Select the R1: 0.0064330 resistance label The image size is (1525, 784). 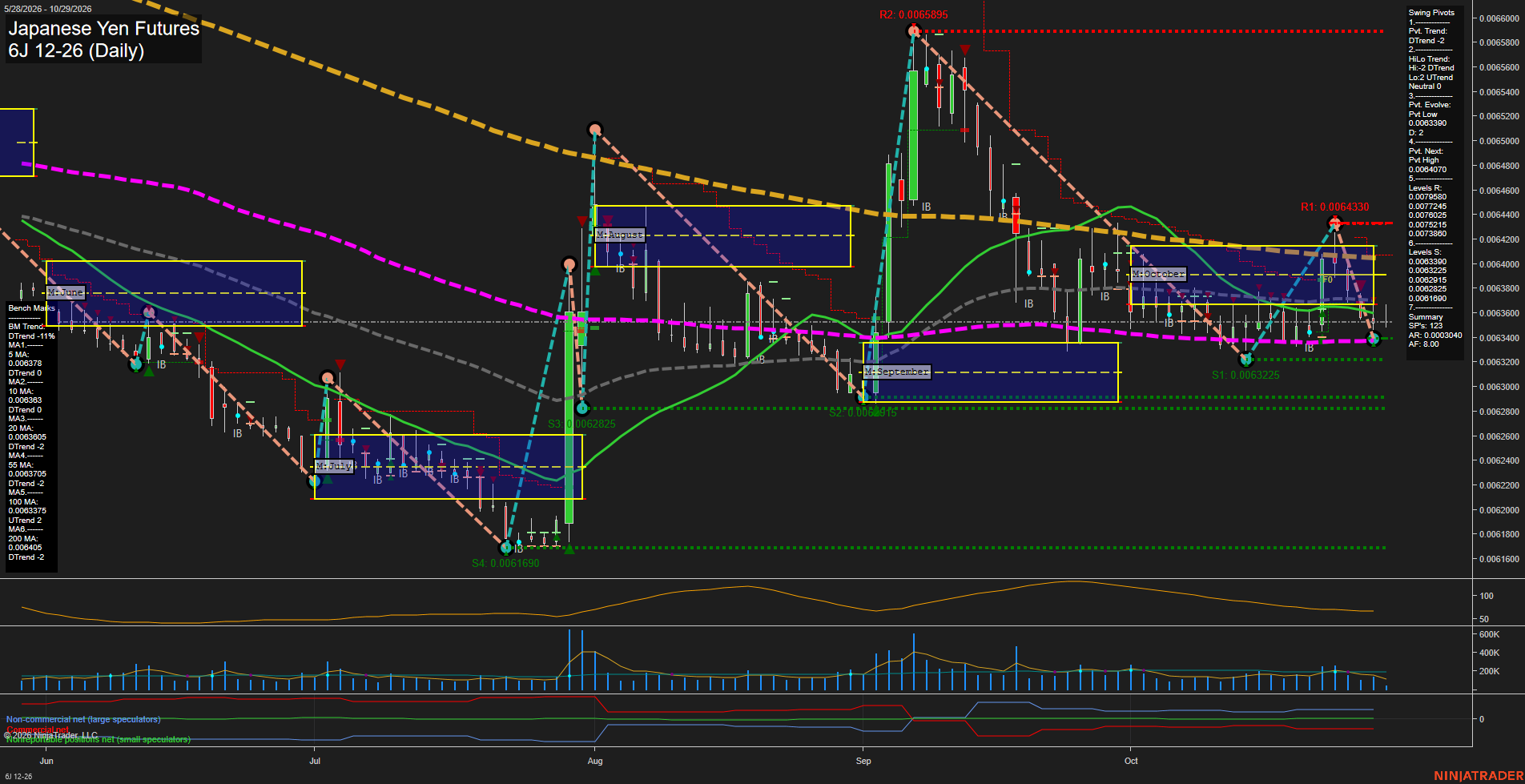(1334, 207)
